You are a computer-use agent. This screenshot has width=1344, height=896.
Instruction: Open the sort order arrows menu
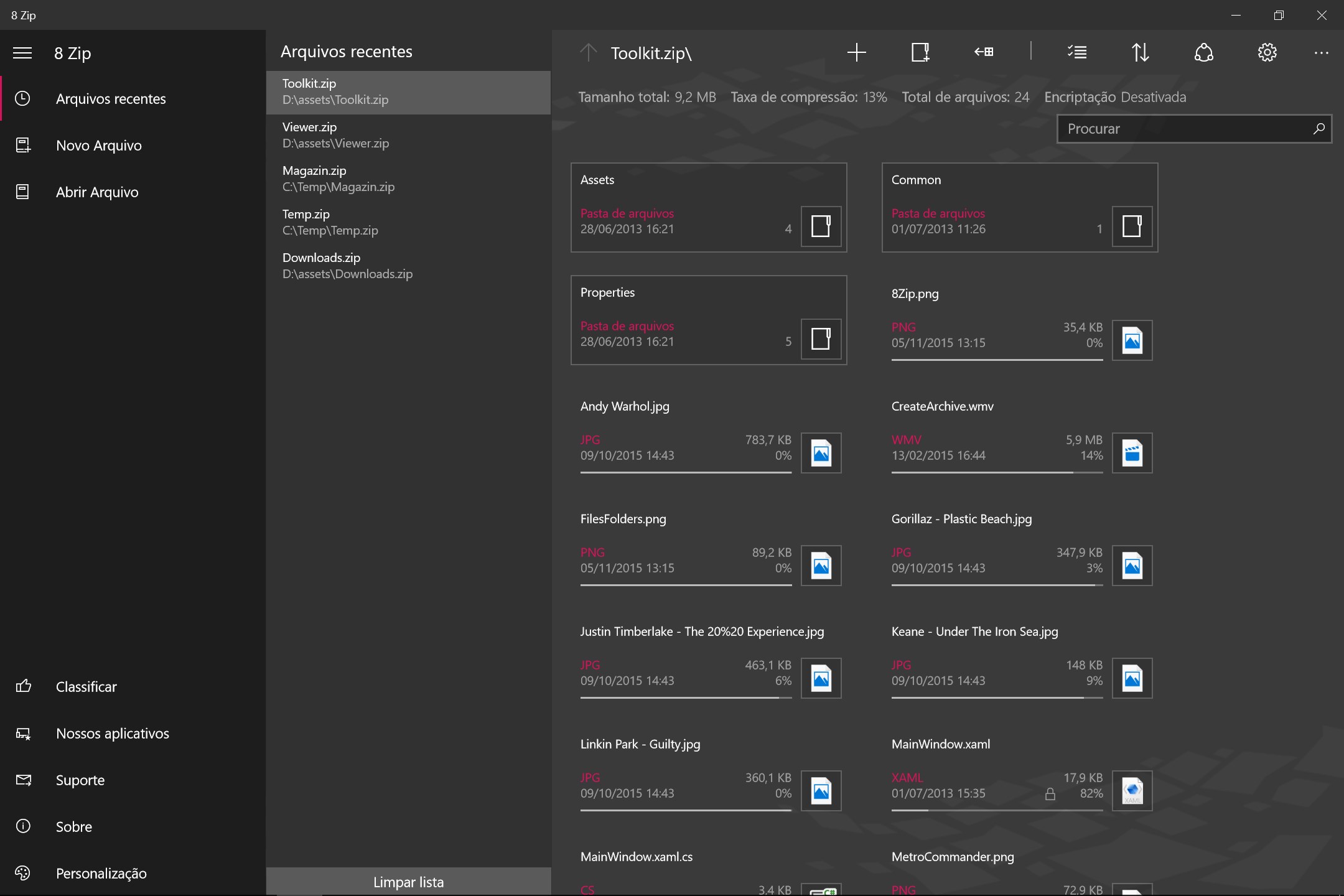coord(1141,52)
